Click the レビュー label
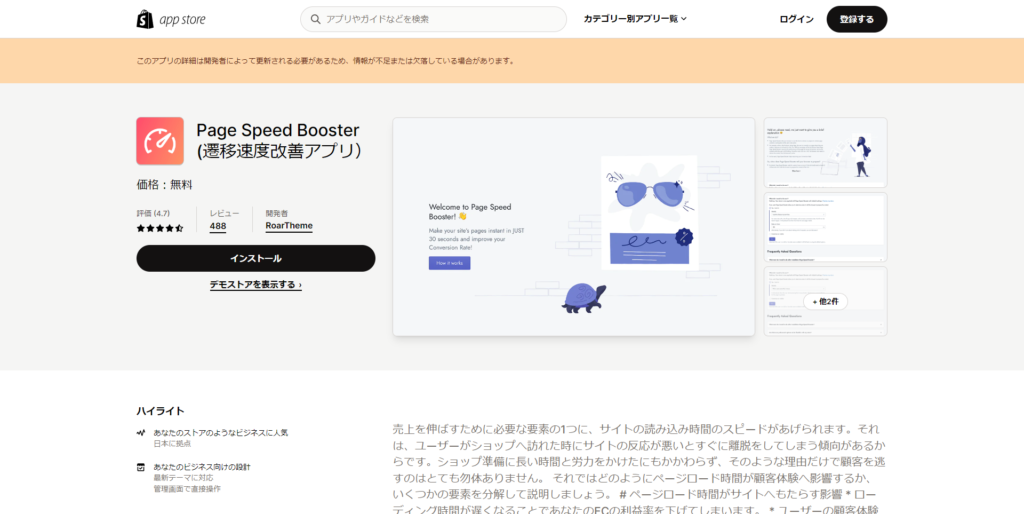The width and height of the screenshot is (1024, 514). coord(225,214)
